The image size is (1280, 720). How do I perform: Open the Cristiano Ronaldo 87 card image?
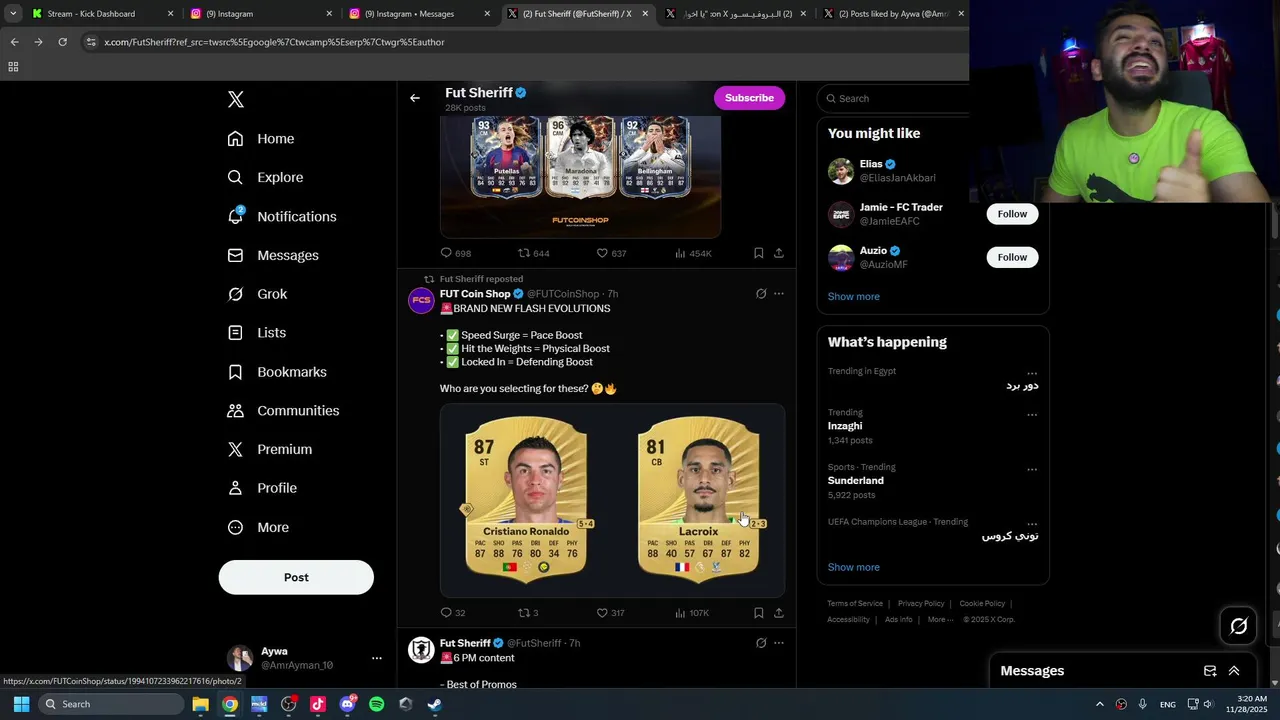point(526,498)
